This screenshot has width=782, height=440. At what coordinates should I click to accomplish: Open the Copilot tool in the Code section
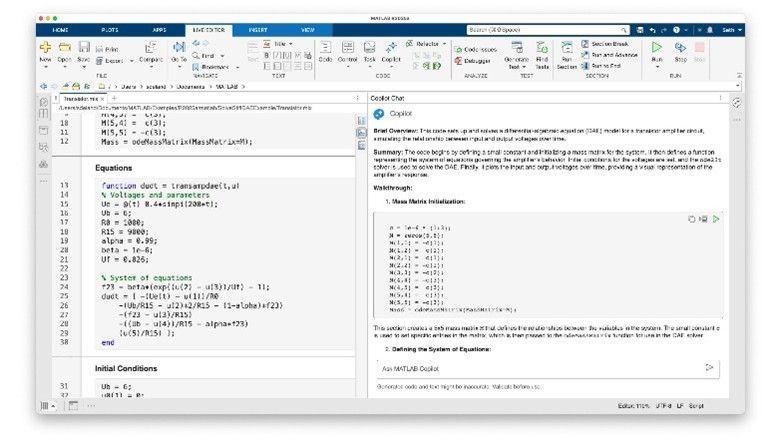391,48
